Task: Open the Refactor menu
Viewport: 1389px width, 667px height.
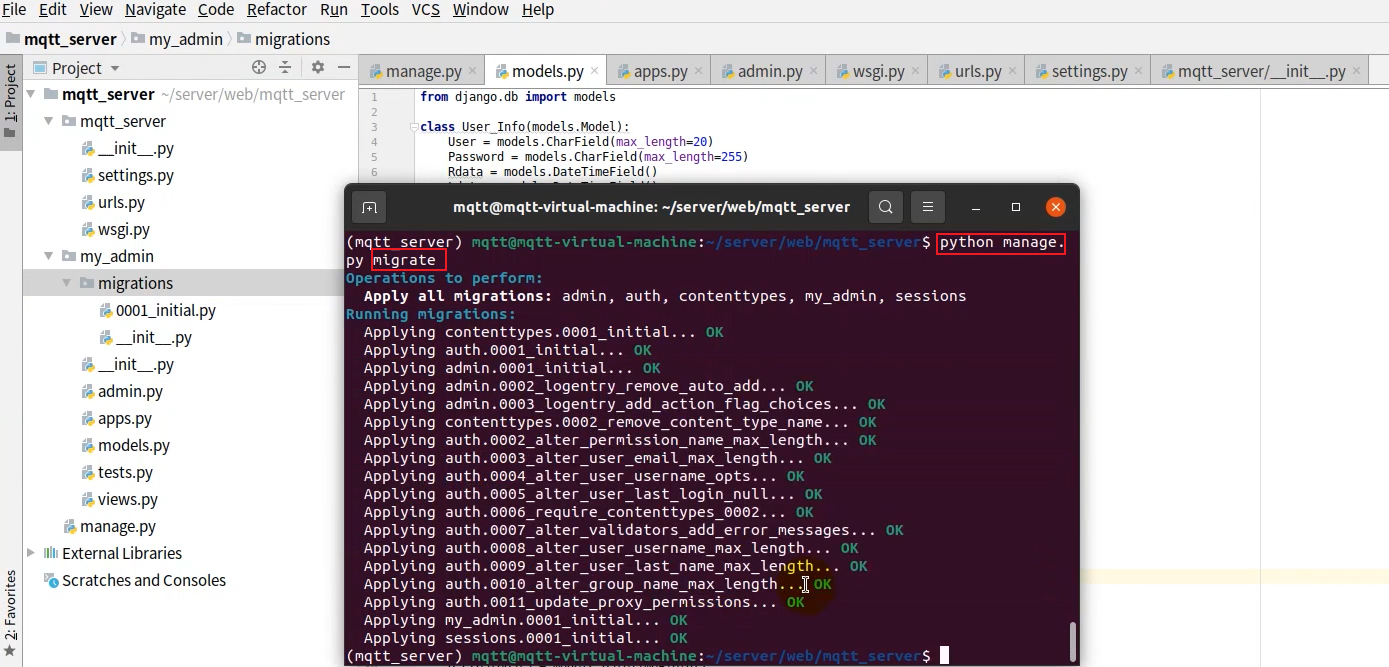Action: [x=277, y=10]
